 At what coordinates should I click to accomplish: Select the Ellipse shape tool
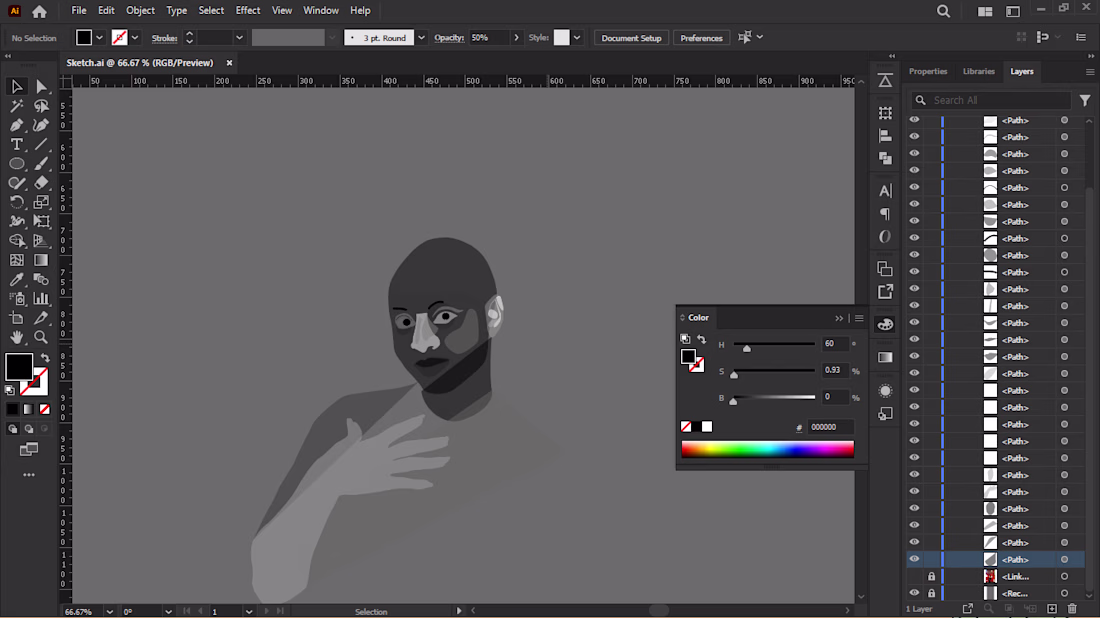click(16, 163)
